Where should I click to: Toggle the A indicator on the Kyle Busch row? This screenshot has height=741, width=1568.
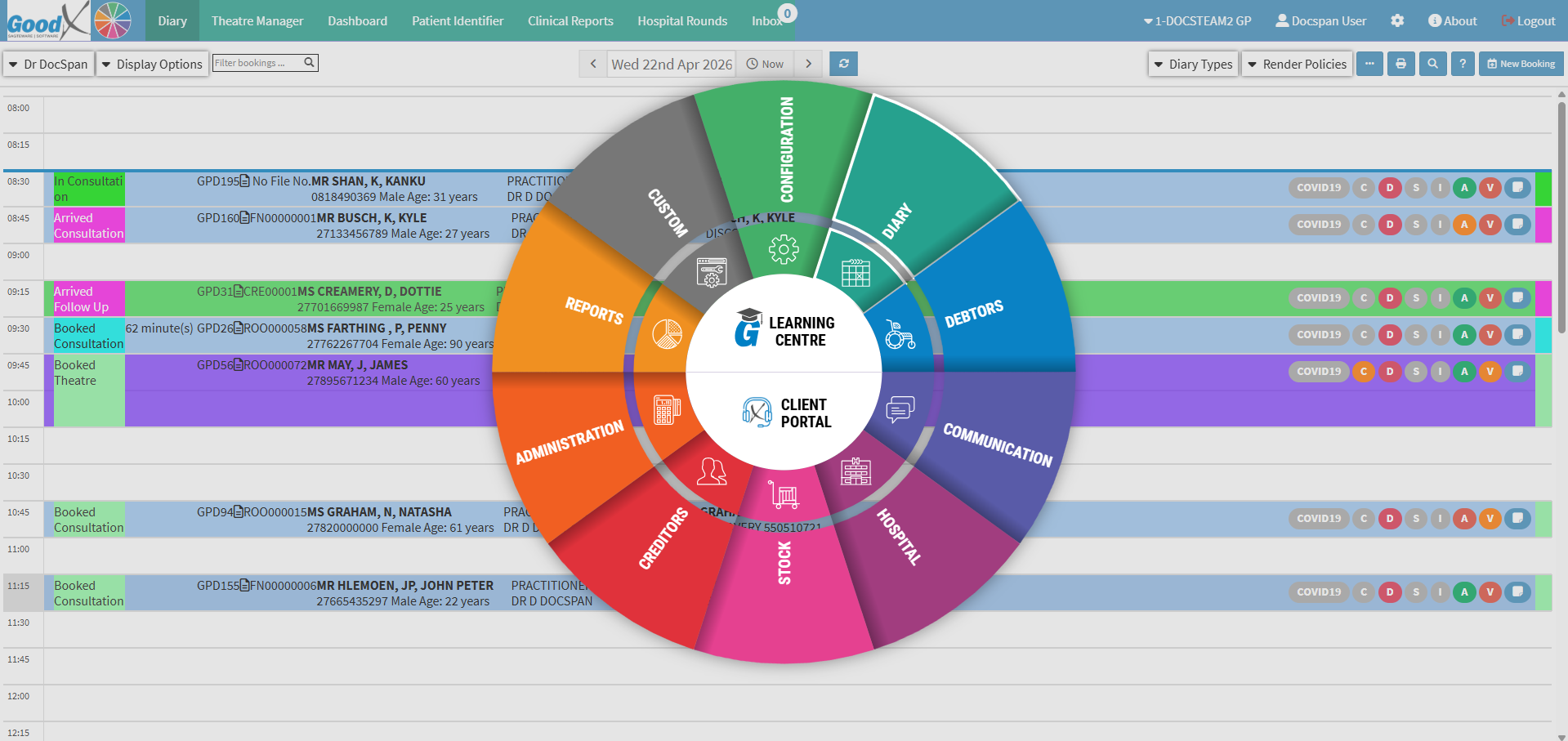[1464, 225]
